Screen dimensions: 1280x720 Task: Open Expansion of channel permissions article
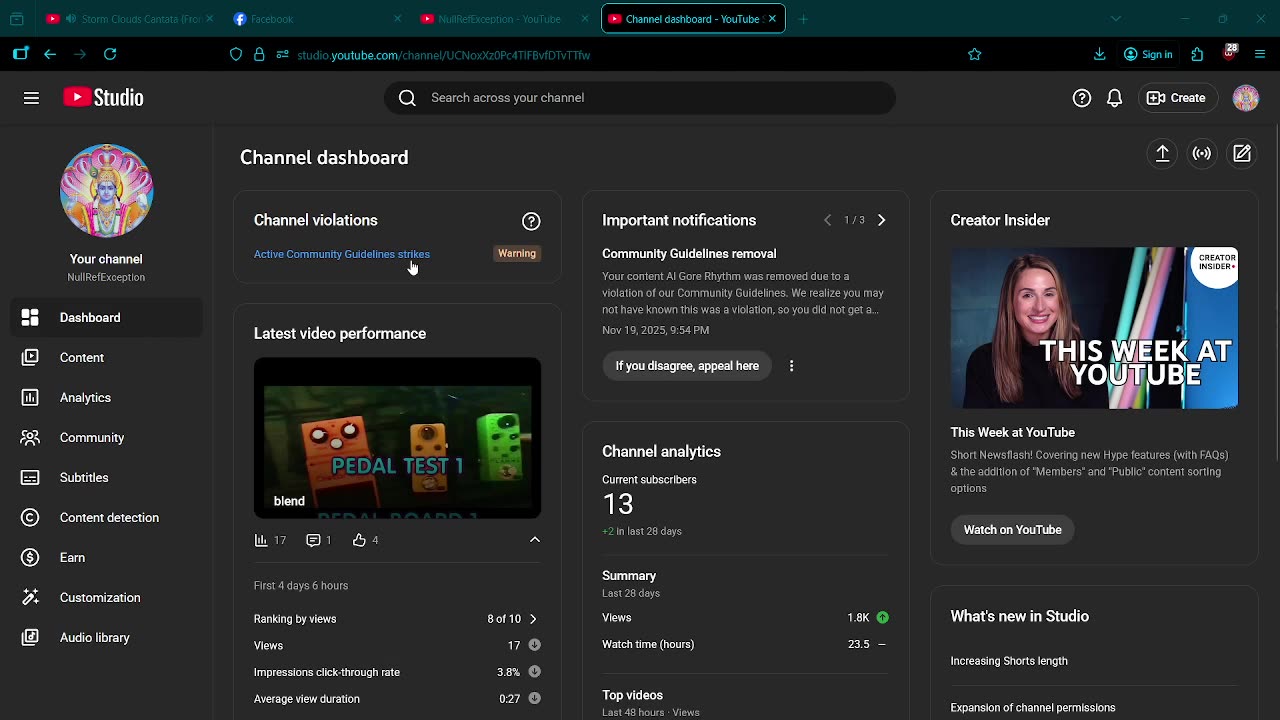1033,708
